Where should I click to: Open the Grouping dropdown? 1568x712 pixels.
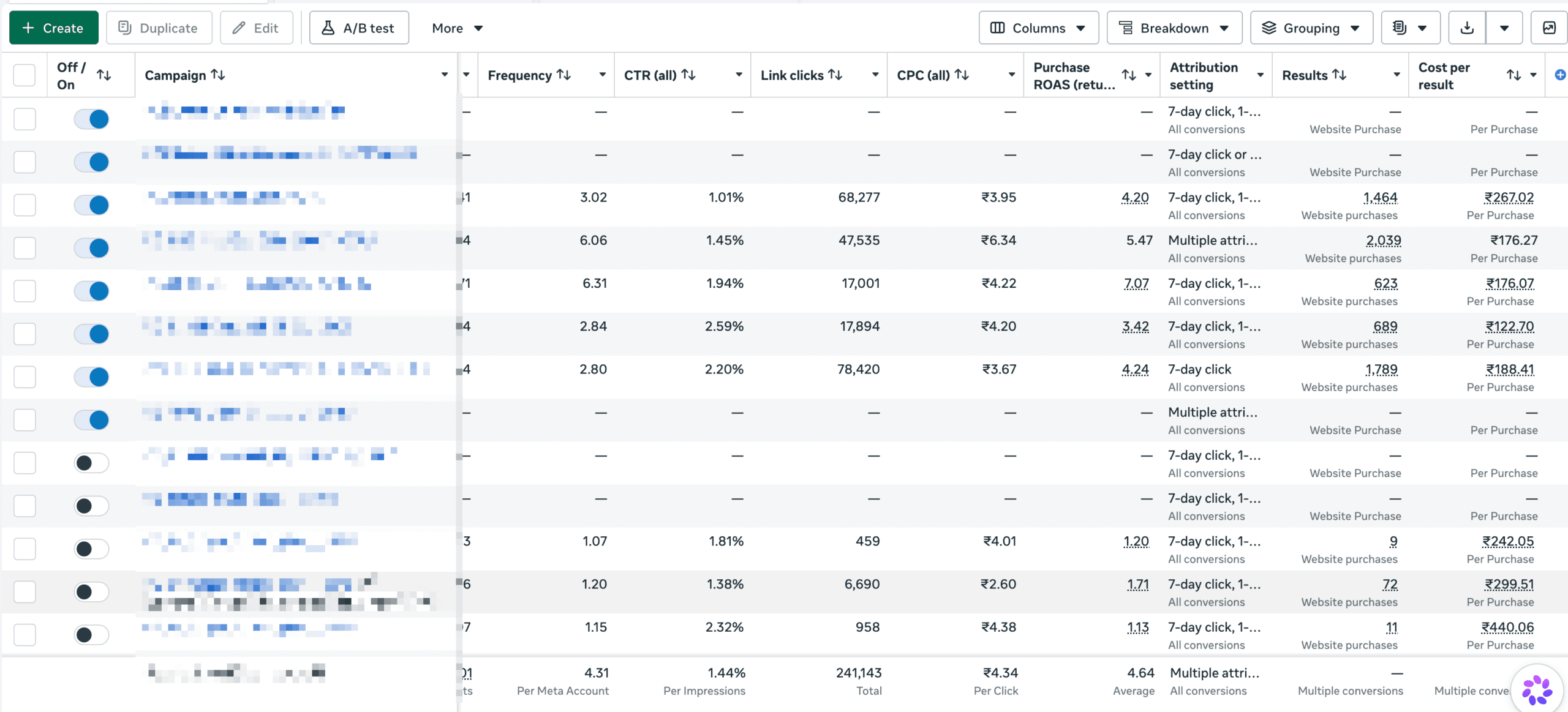(x=1311, y=28)
